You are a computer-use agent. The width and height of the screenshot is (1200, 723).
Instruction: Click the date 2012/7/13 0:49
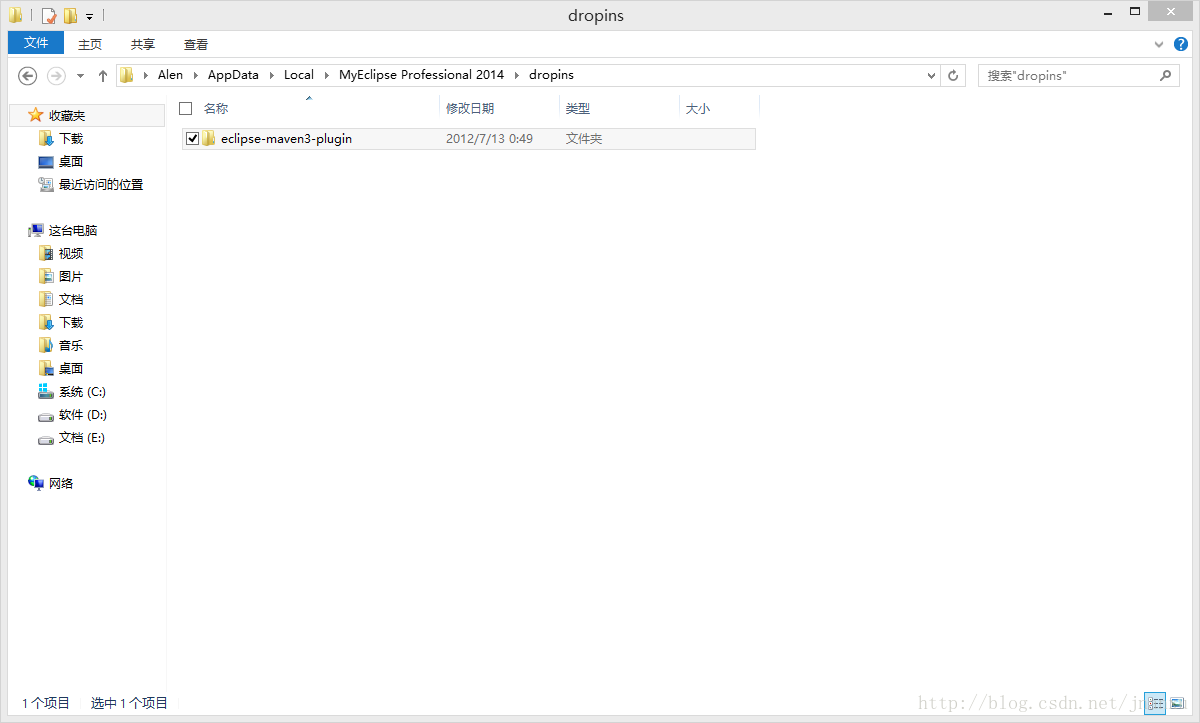(x=489, y=139)
